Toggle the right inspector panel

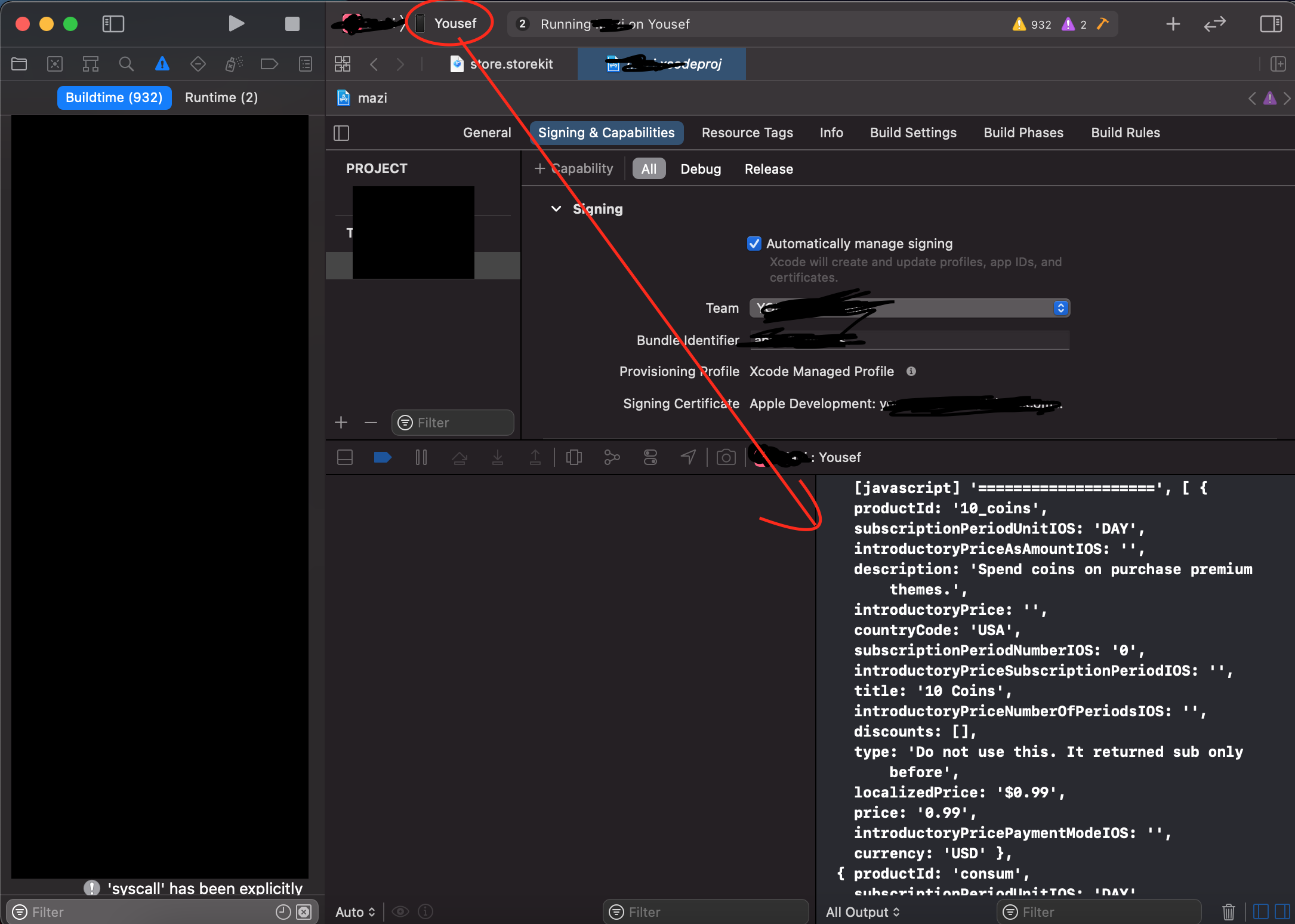[1271, 24]
